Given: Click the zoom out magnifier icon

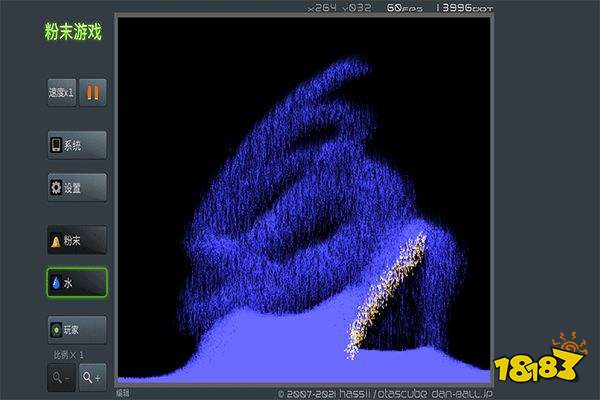Looking at the screenshot, I should pyautogui.click(x=60, y=376).
